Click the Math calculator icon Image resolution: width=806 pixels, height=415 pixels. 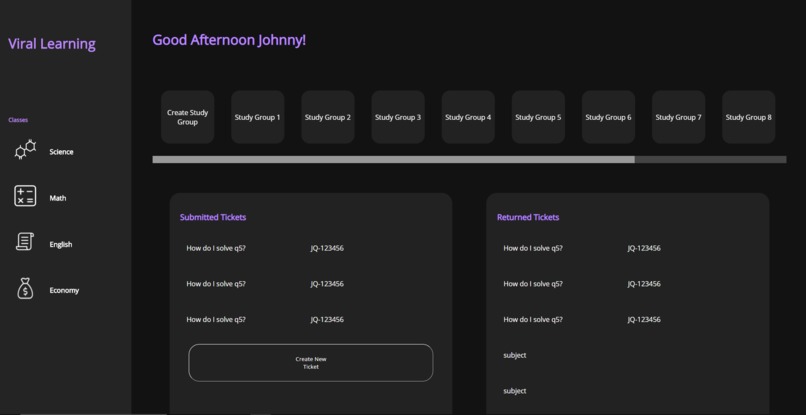coord(25,196)
